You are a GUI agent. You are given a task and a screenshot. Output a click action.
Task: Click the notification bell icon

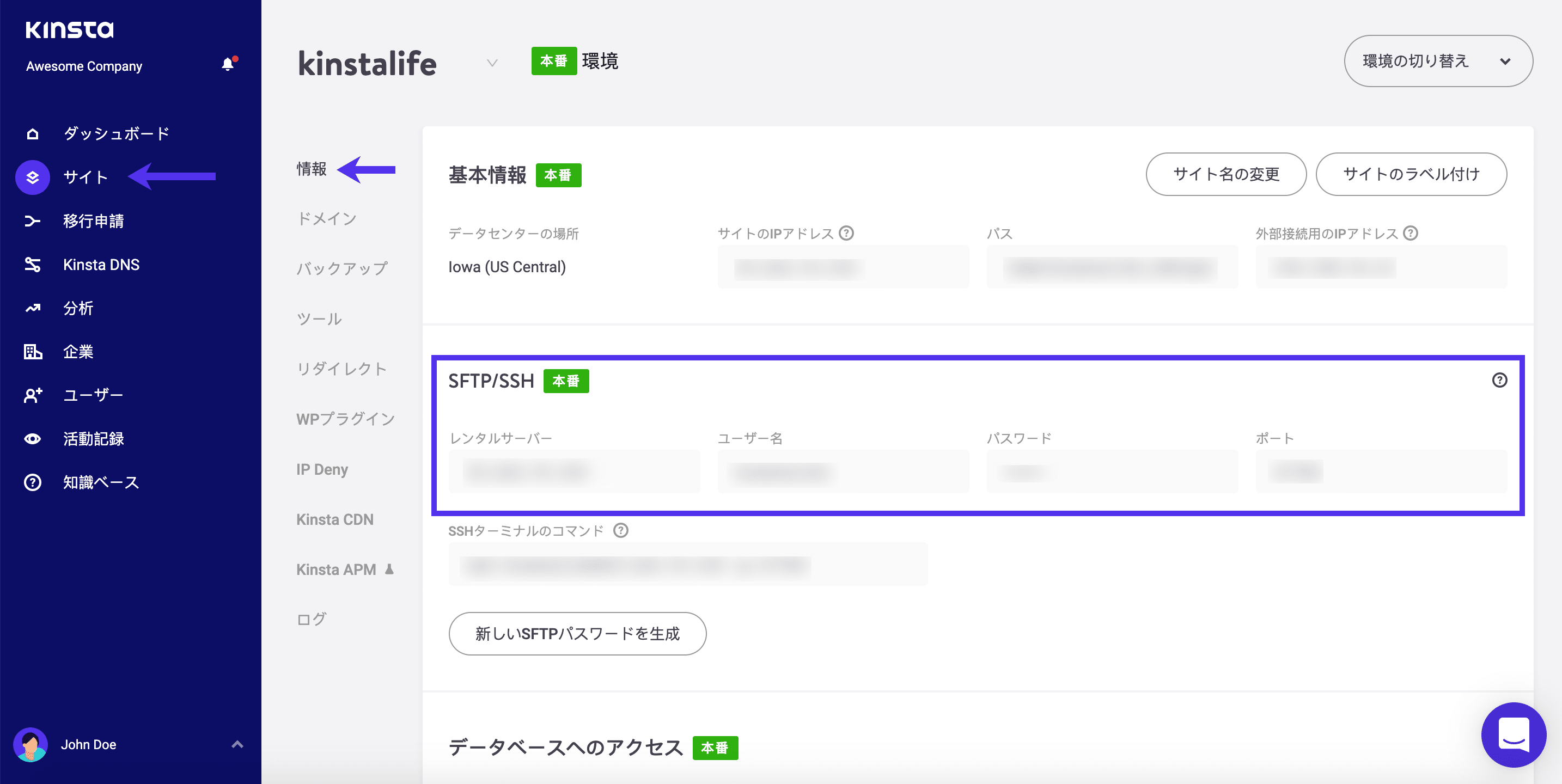228,64
